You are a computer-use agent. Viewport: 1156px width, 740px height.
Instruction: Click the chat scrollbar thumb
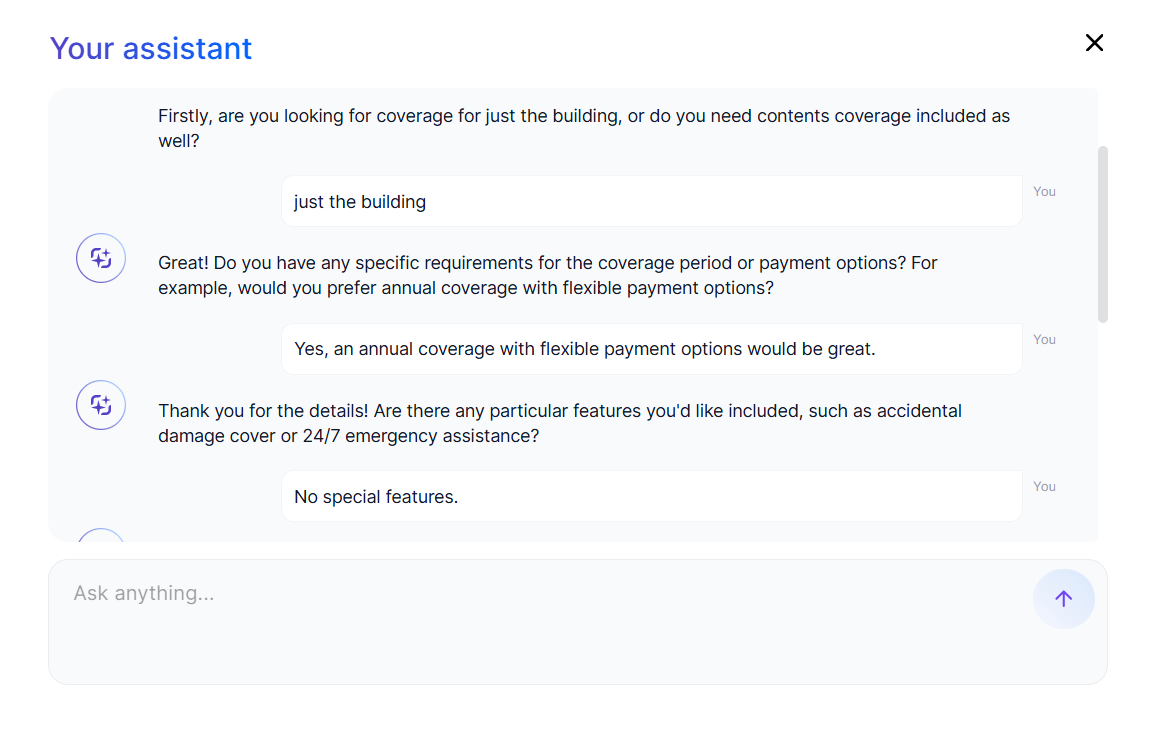pyautogui.click(x=1103, y=234)
